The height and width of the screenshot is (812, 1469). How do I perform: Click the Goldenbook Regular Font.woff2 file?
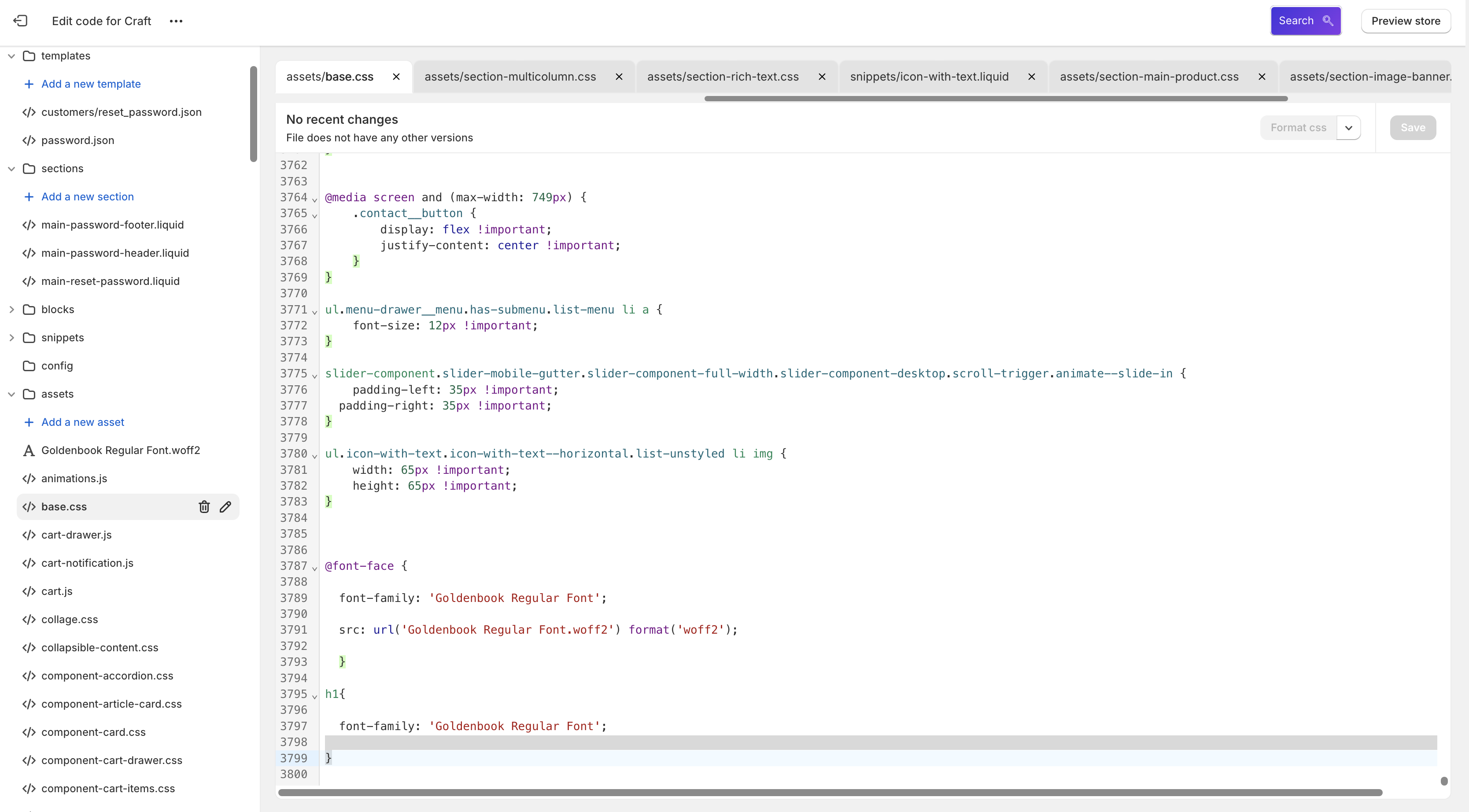(x=120, y=450)
